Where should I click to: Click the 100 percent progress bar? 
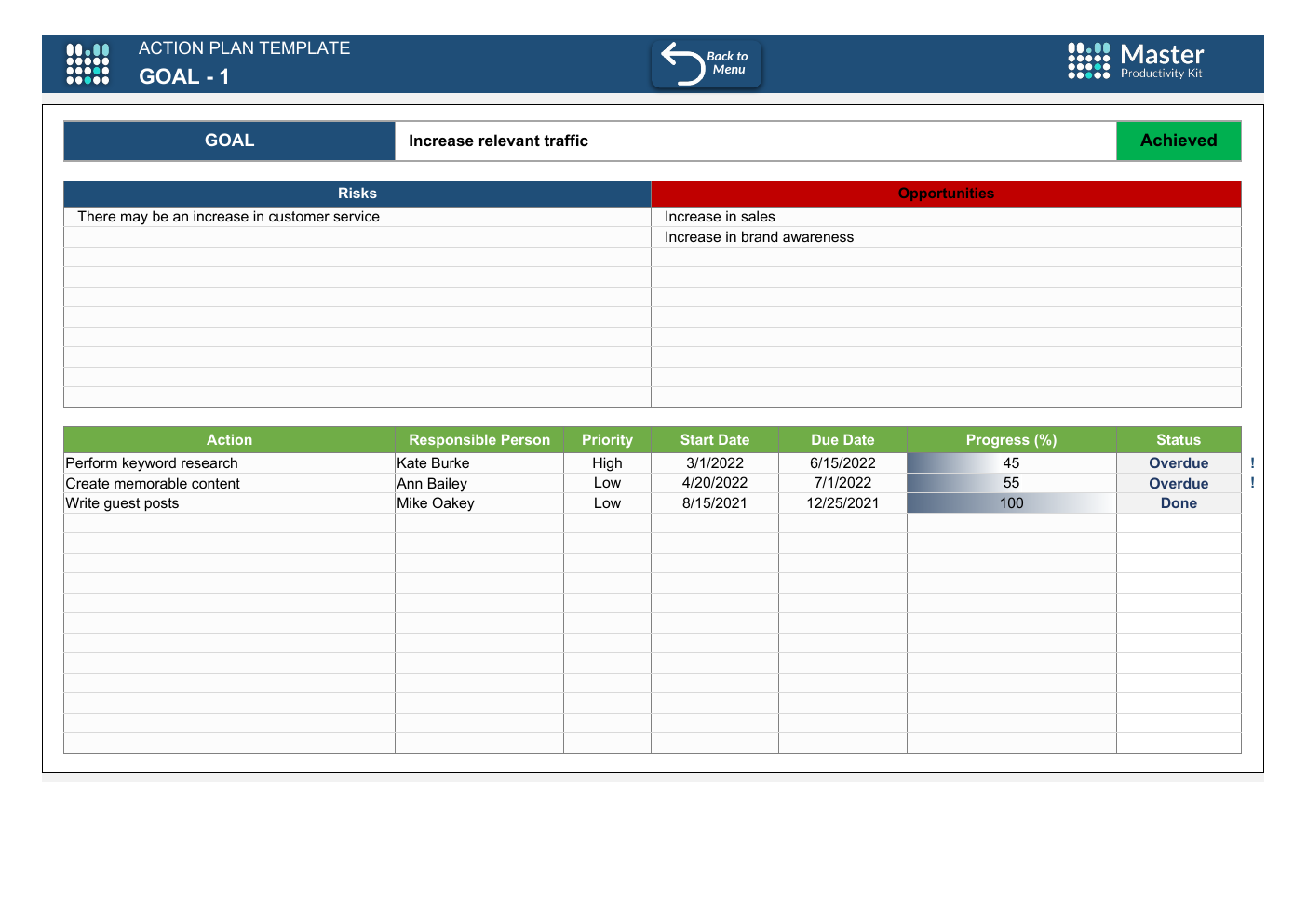point(1012,503)
